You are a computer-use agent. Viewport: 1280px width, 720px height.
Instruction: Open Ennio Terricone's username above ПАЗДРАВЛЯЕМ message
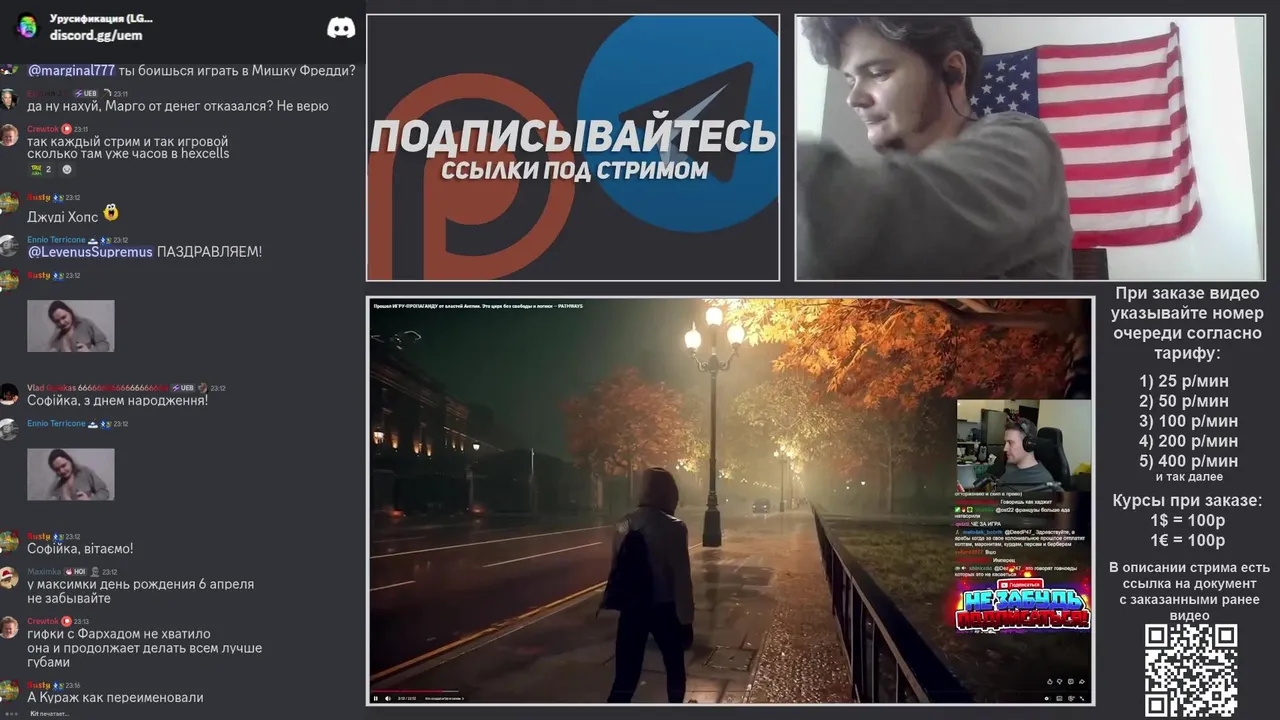click(x=56, y=240)
